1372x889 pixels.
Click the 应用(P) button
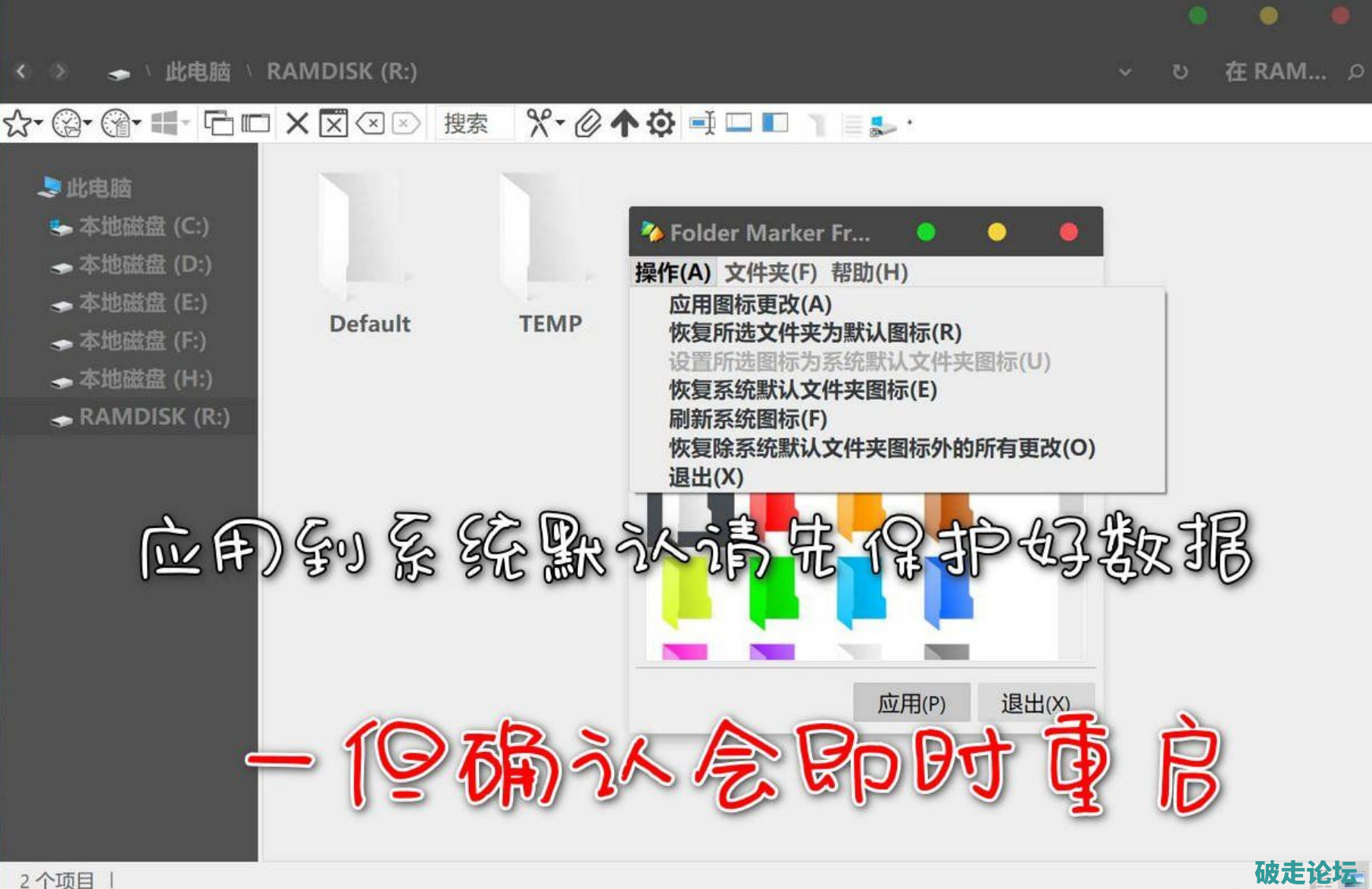click(x=911, y=703)
